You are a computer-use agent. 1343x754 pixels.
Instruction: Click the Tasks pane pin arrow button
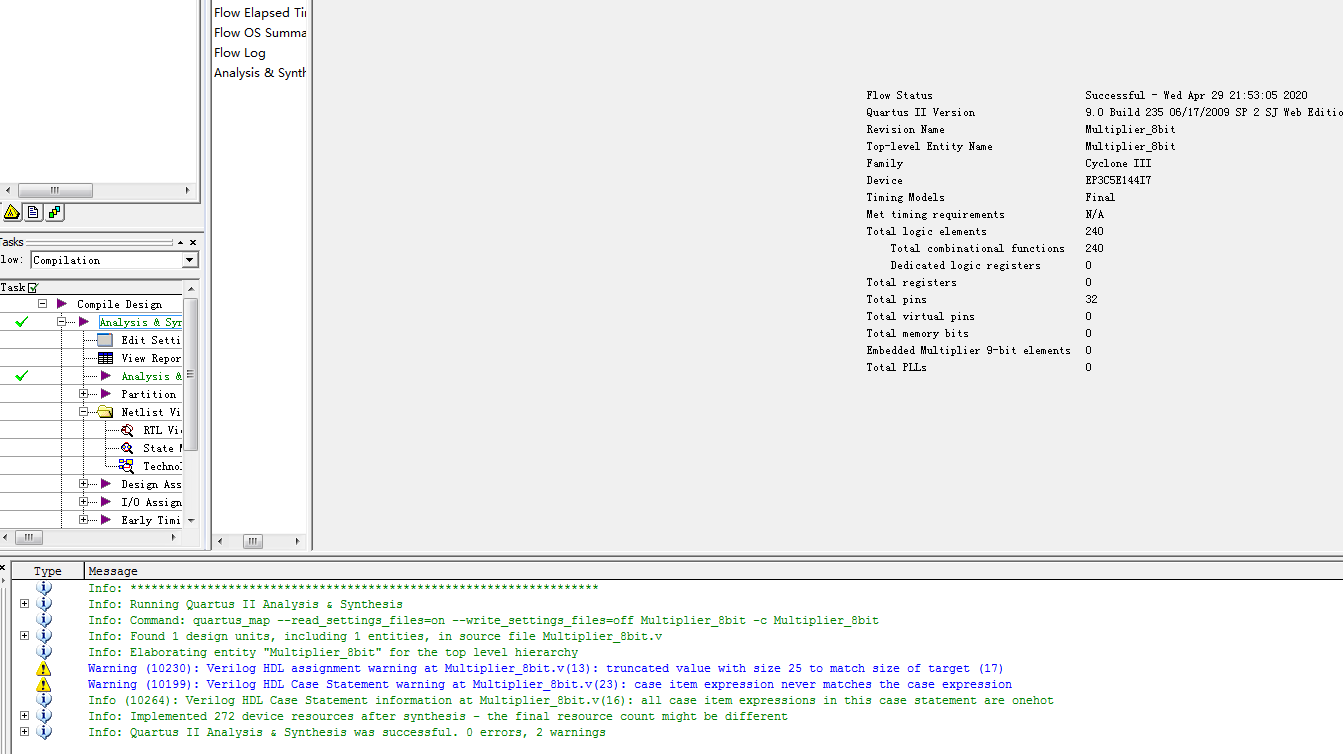180,242
